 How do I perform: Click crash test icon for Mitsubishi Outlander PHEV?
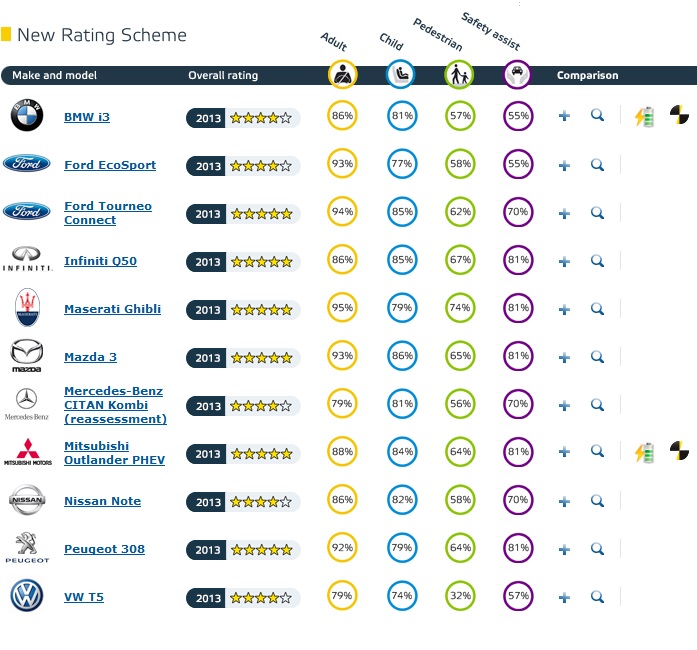679,450
